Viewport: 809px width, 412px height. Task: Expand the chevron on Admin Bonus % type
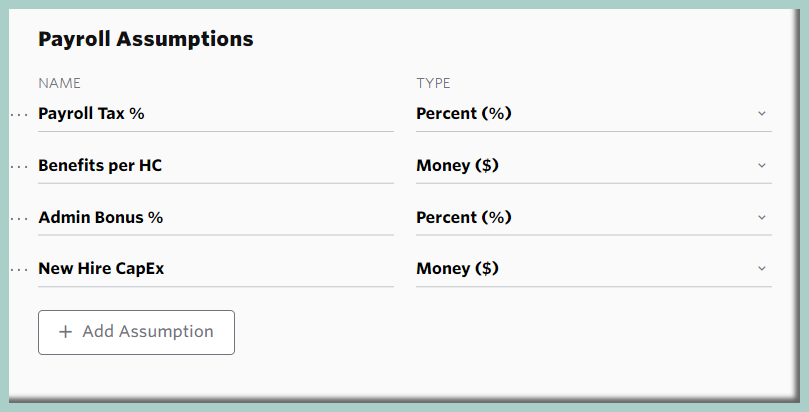coord(761,217)
